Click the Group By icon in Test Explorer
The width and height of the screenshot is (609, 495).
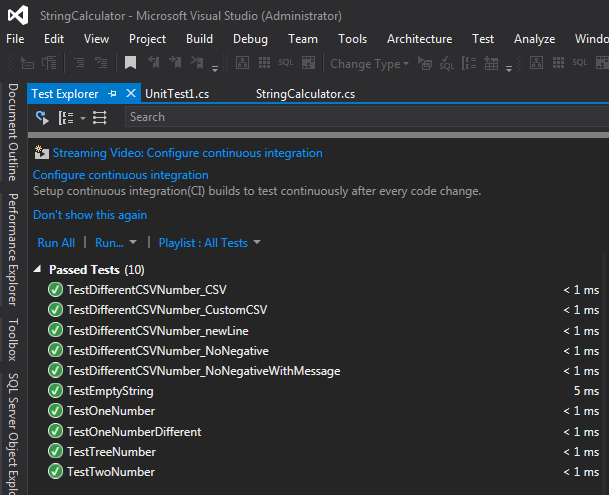[x=66, y=117]
